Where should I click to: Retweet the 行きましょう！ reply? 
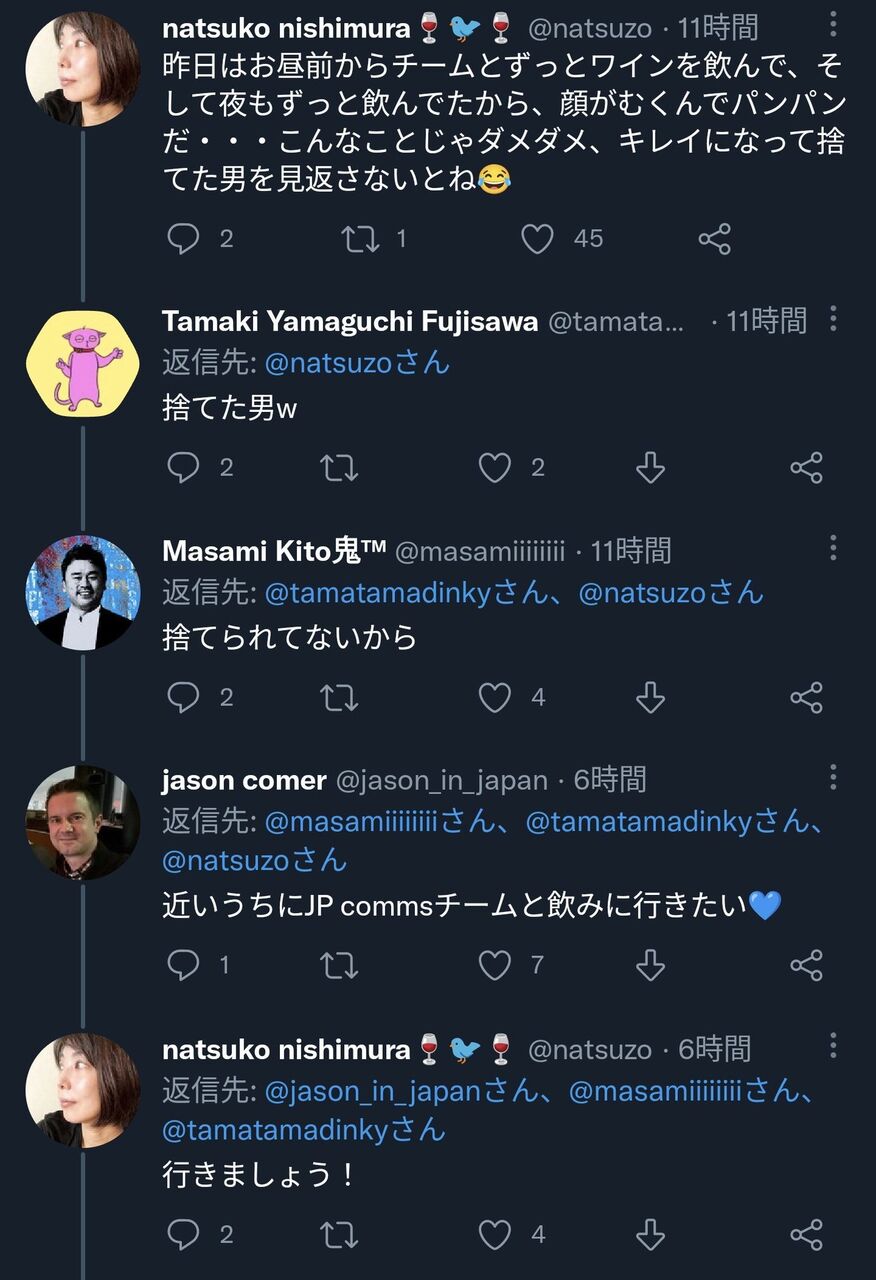pos(339,1234)
